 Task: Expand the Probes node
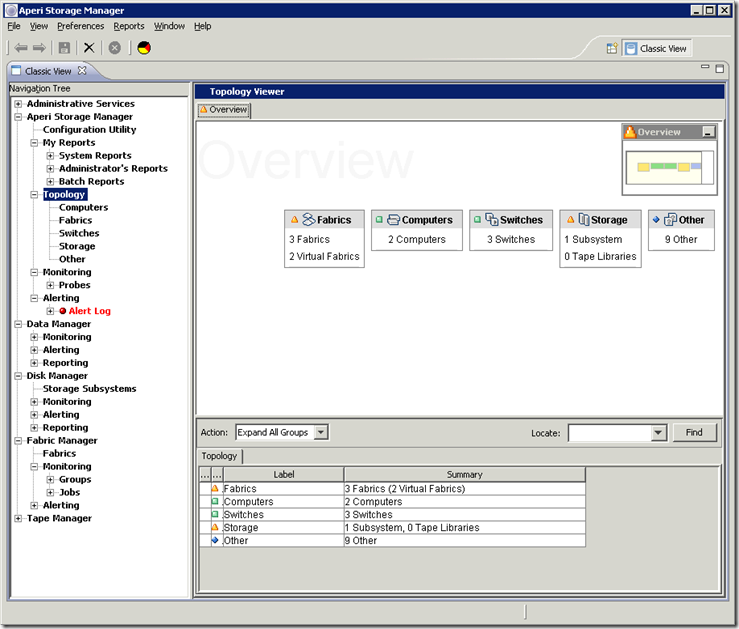50,285
